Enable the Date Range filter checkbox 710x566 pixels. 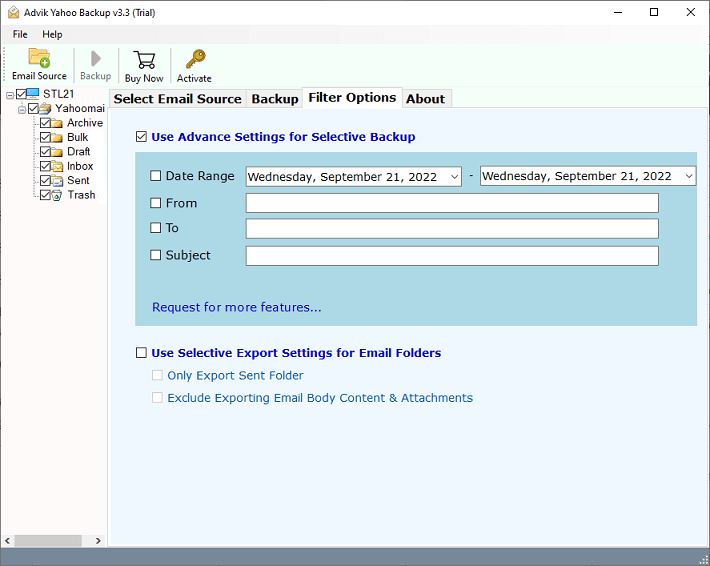click(x=155, y=175)
